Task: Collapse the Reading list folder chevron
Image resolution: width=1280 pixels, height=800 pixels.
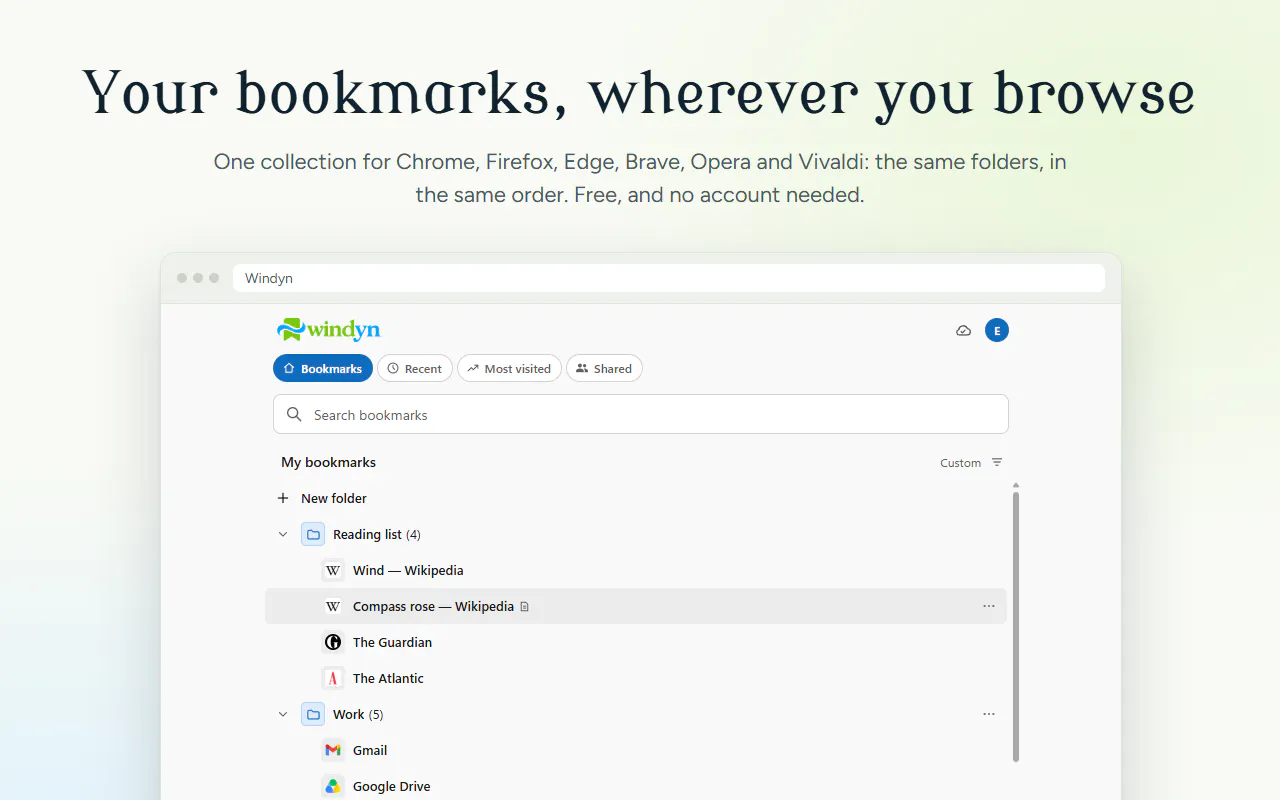Action: point(283,534)
